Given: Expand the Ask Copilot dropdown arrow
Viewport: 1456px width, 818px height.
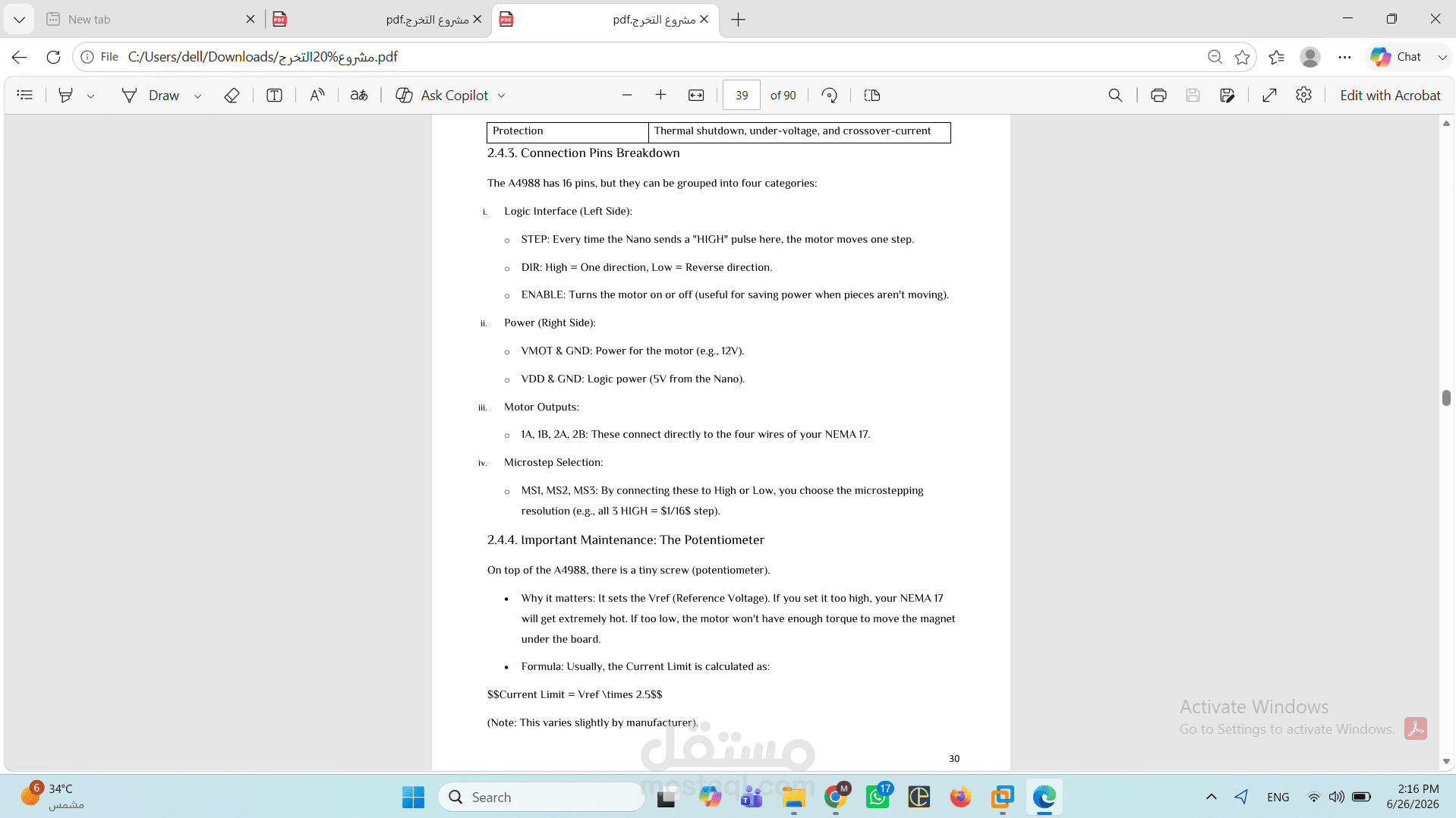Looking at the screenshot, I should point(501,96).
